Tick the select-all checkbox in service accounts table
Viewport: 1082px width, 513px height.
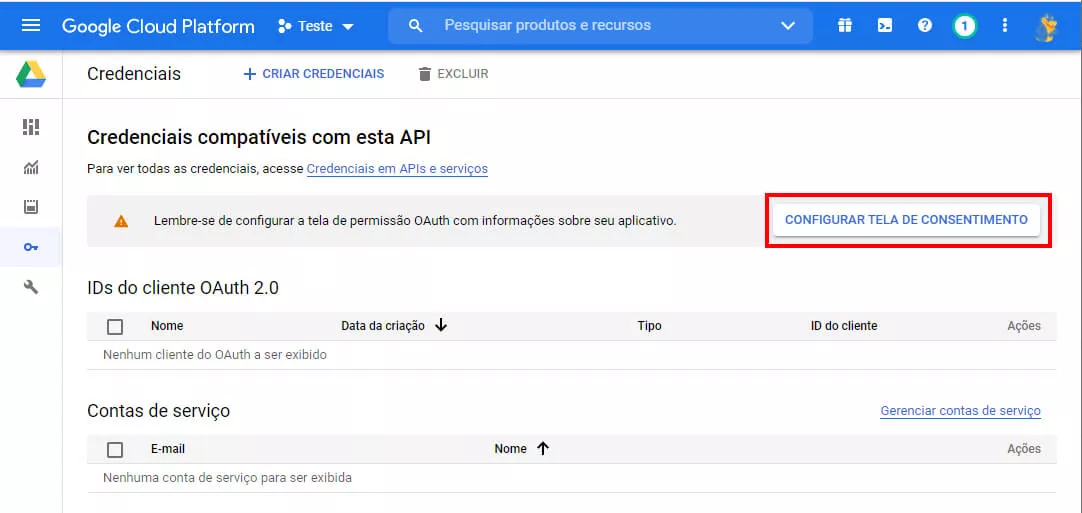tap(115, 449)
